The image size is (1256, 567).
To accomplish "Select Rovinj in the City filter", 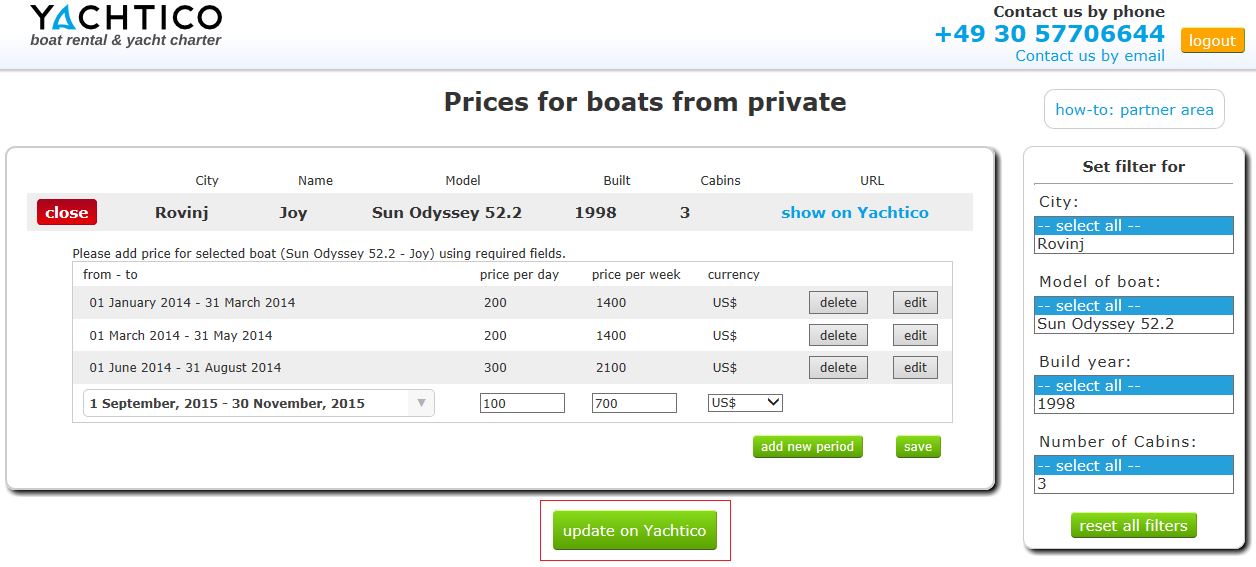I will pyautogui.click(x=1133, y=244).
